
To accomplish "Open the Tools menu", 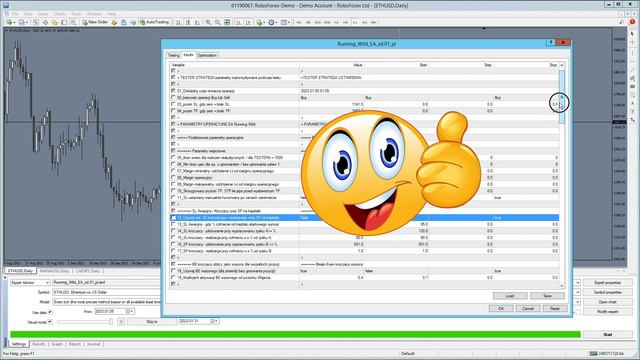I will tap(76, 14).
